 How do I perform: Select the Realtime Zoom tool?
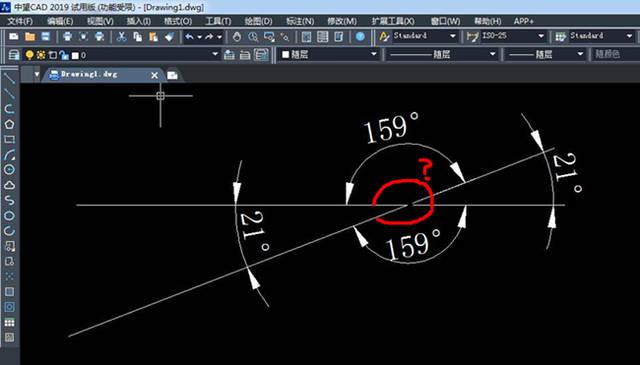(253, 37)
